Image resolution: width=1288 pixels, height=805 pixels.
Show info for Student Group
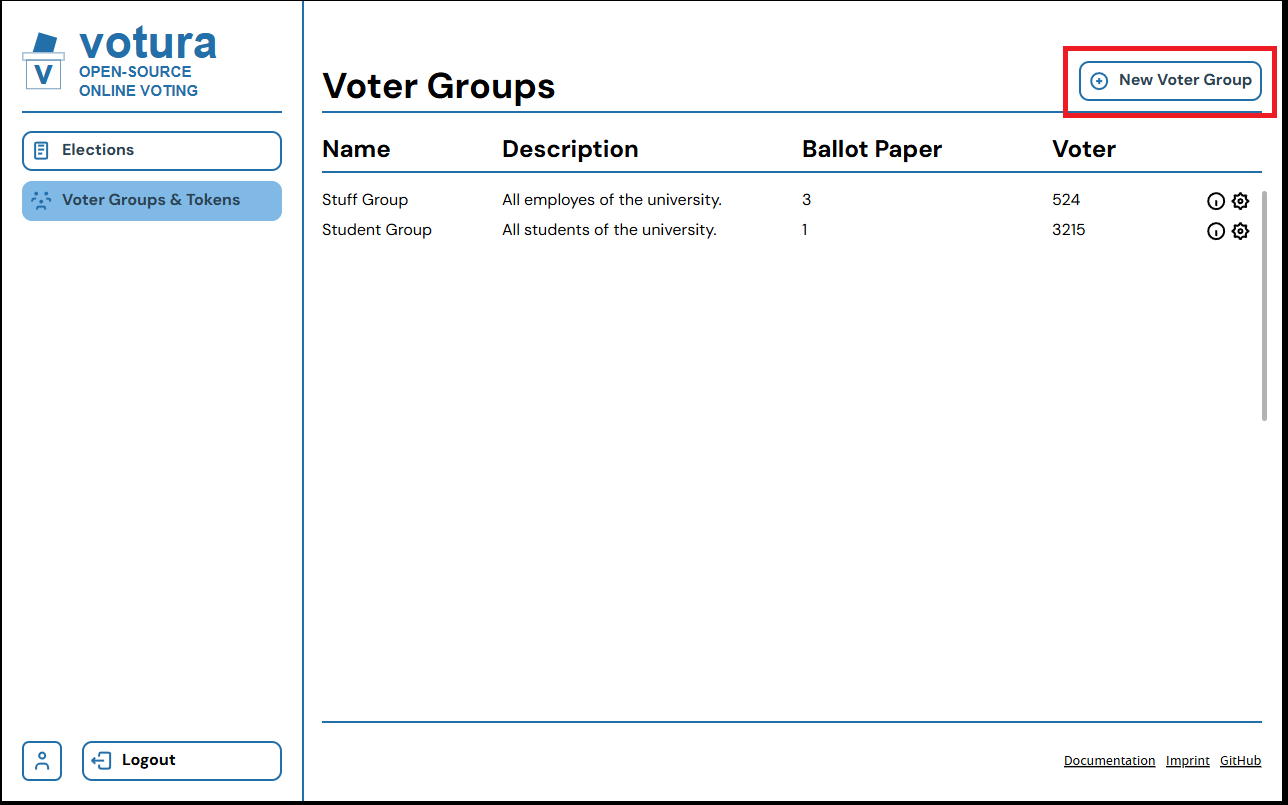pyautogui.click(x=1215, y=231)
